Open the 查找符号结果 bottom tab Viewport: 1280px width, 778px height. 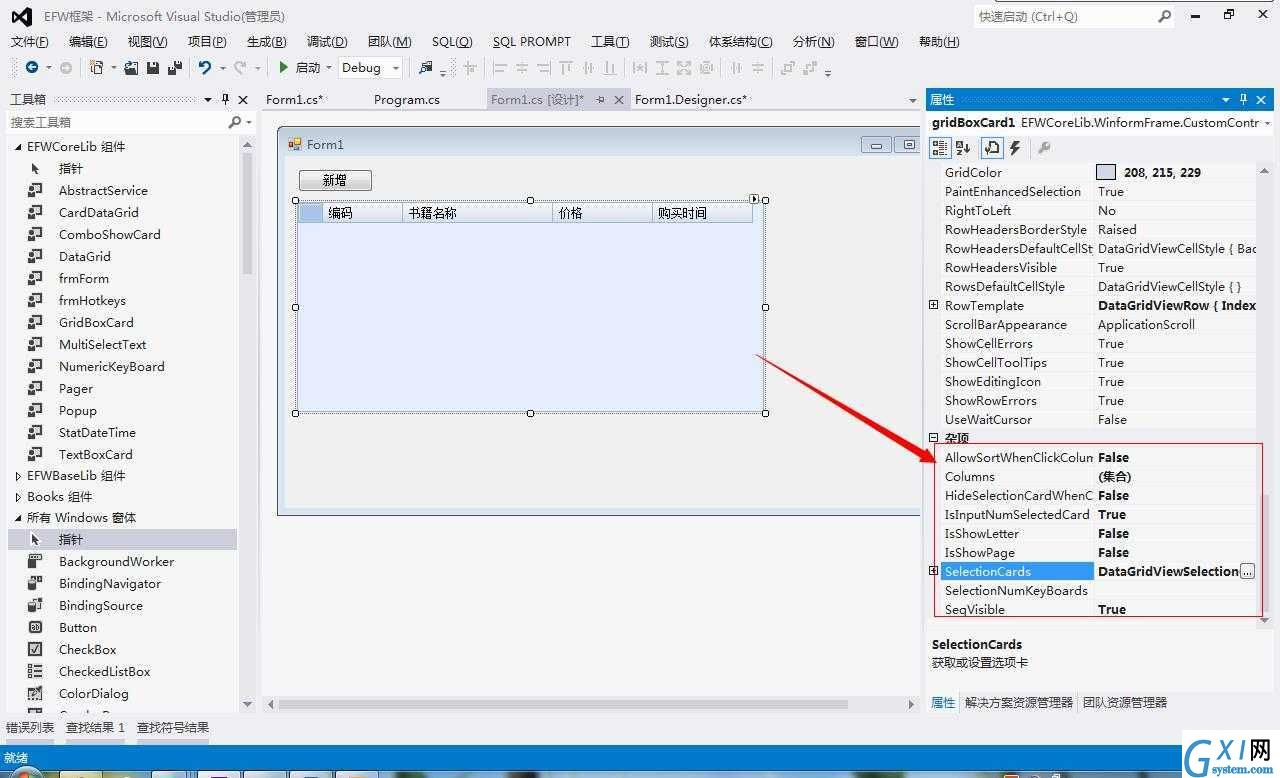173,727
